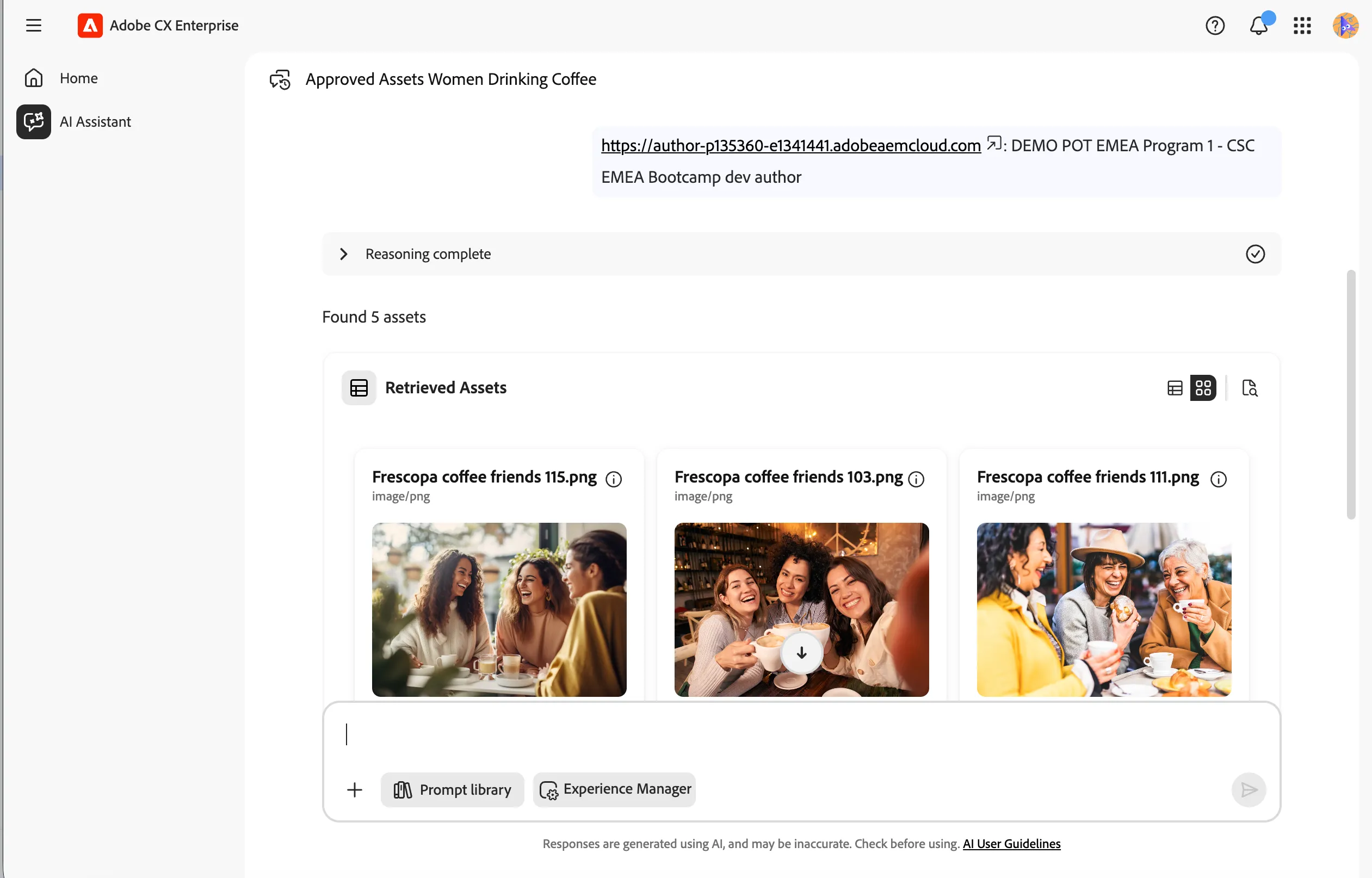Expand the Reasoning complete section
This screenshot has width=1372, height=878.
pyautogui.click(x=344, y=253)
